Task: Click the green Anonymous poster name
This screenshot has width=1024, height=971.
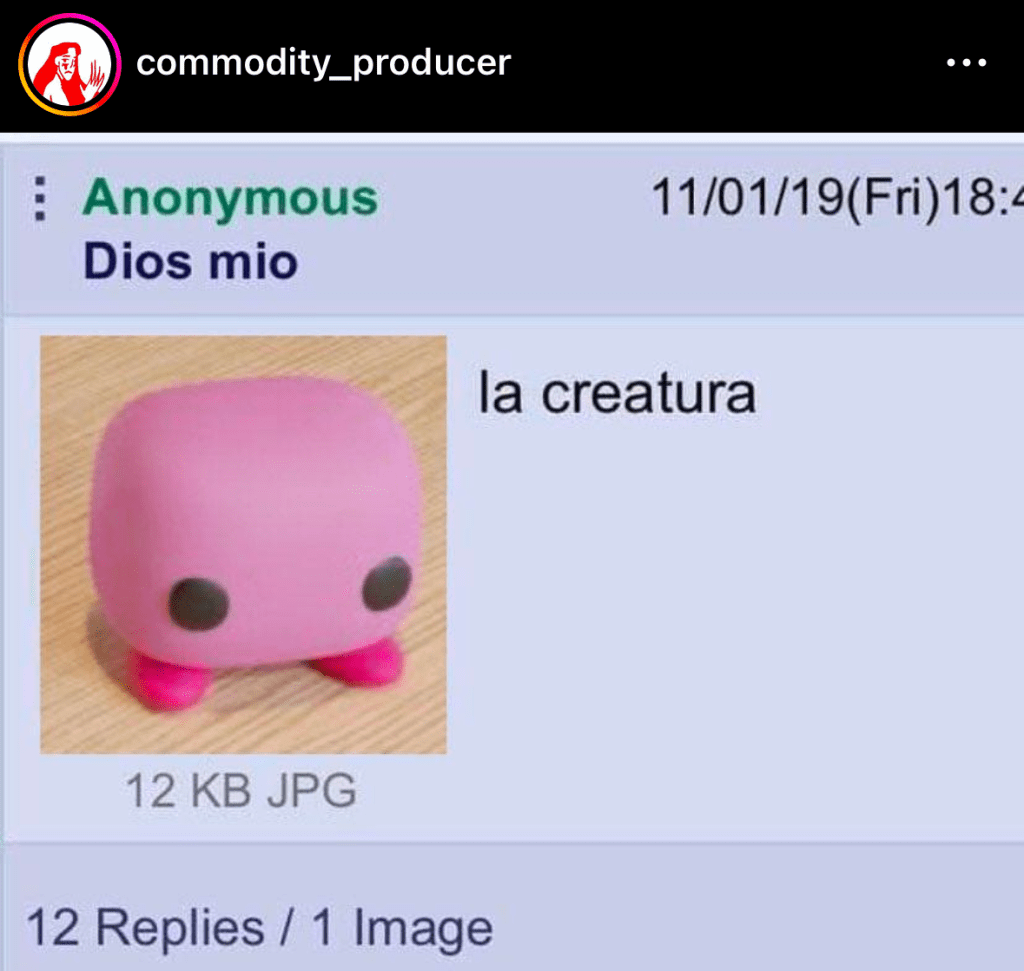Action: (x=230, y=198)
